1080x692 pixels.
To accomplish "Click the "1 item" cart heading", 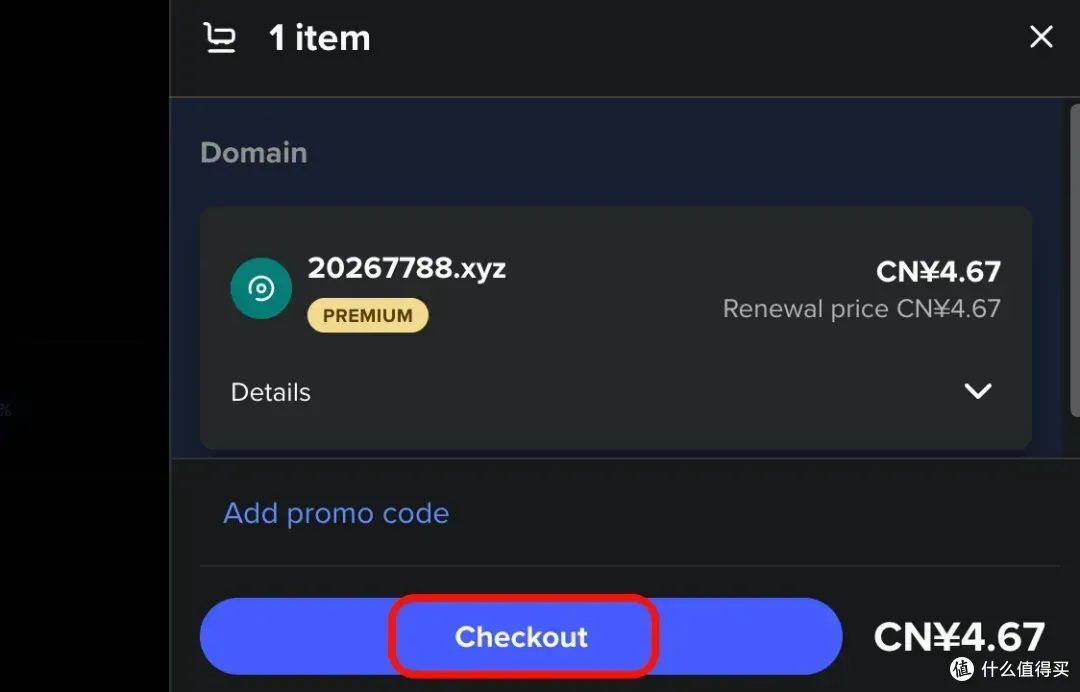I will [320, 38].
